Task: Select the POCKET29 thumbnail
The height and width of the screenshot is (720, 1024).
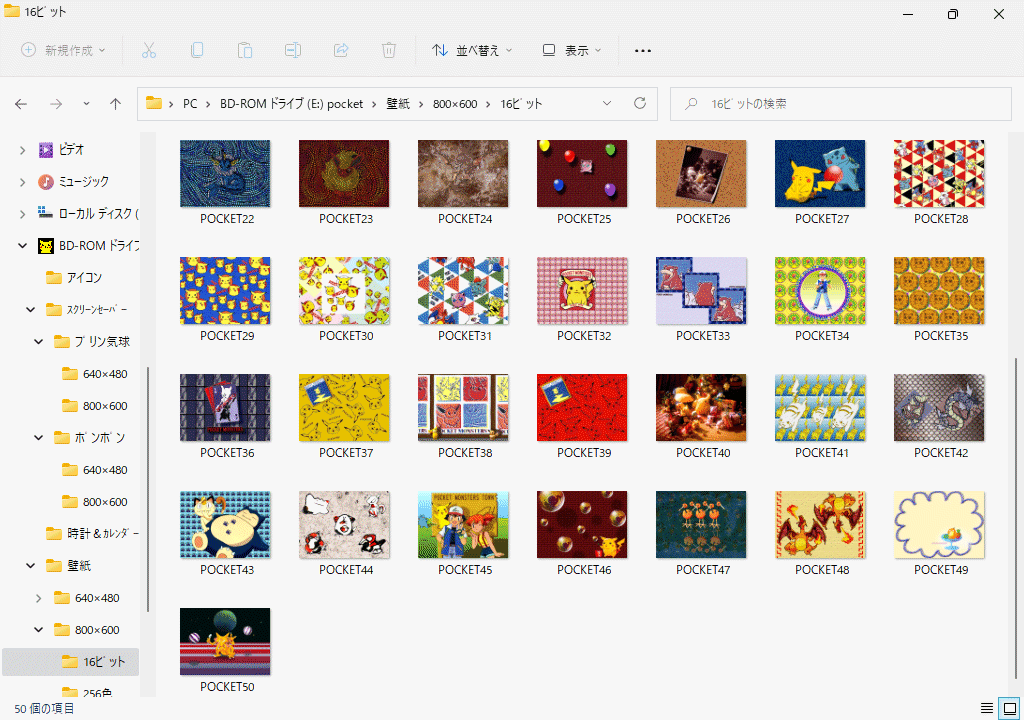Action: tap(225, 290)
